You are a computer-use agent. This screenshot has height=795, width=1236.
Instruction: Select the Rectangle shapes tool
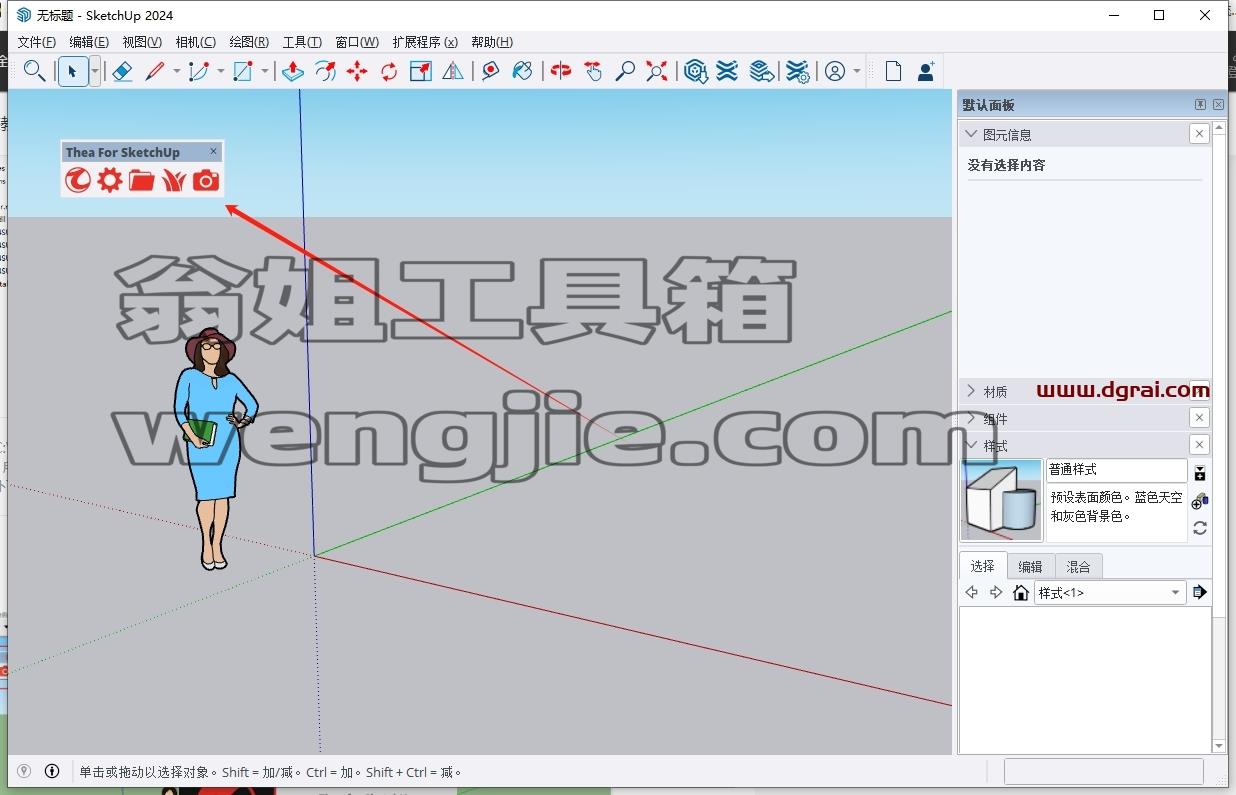(243, 71)
